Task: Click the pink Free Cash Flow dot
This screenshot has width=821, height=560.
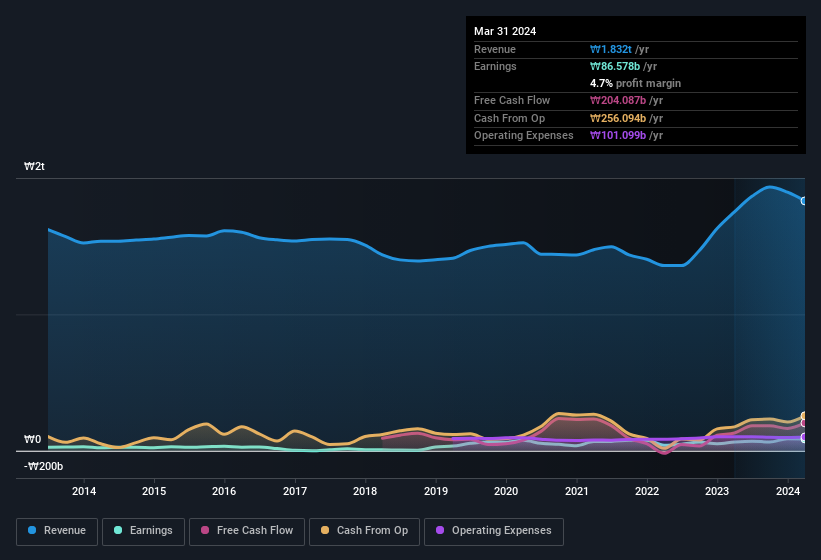Action: (205, 530)
